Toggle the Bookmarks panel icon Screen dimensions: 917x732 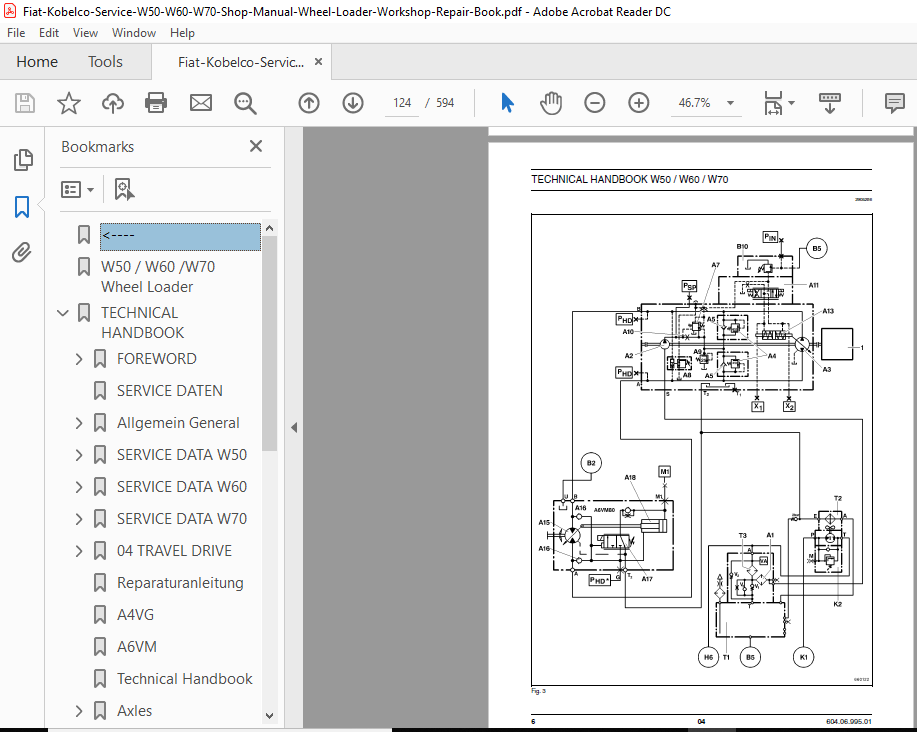(x=22, y=207)
